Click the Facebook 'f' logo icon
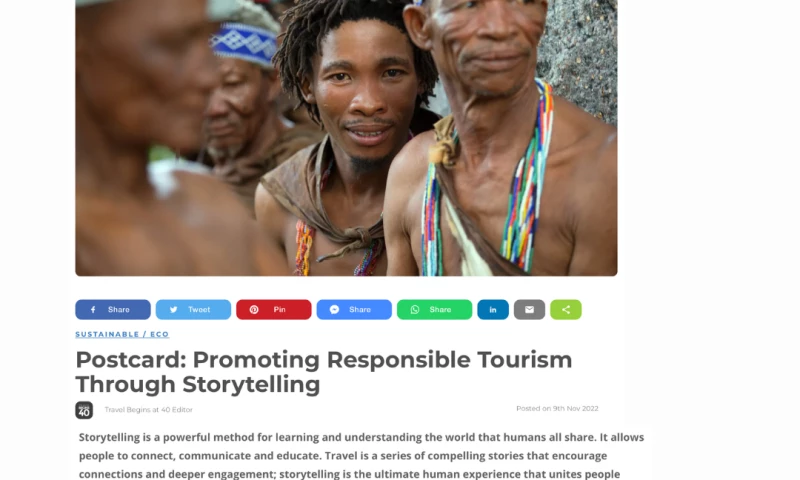 click(x=93, y=310)
